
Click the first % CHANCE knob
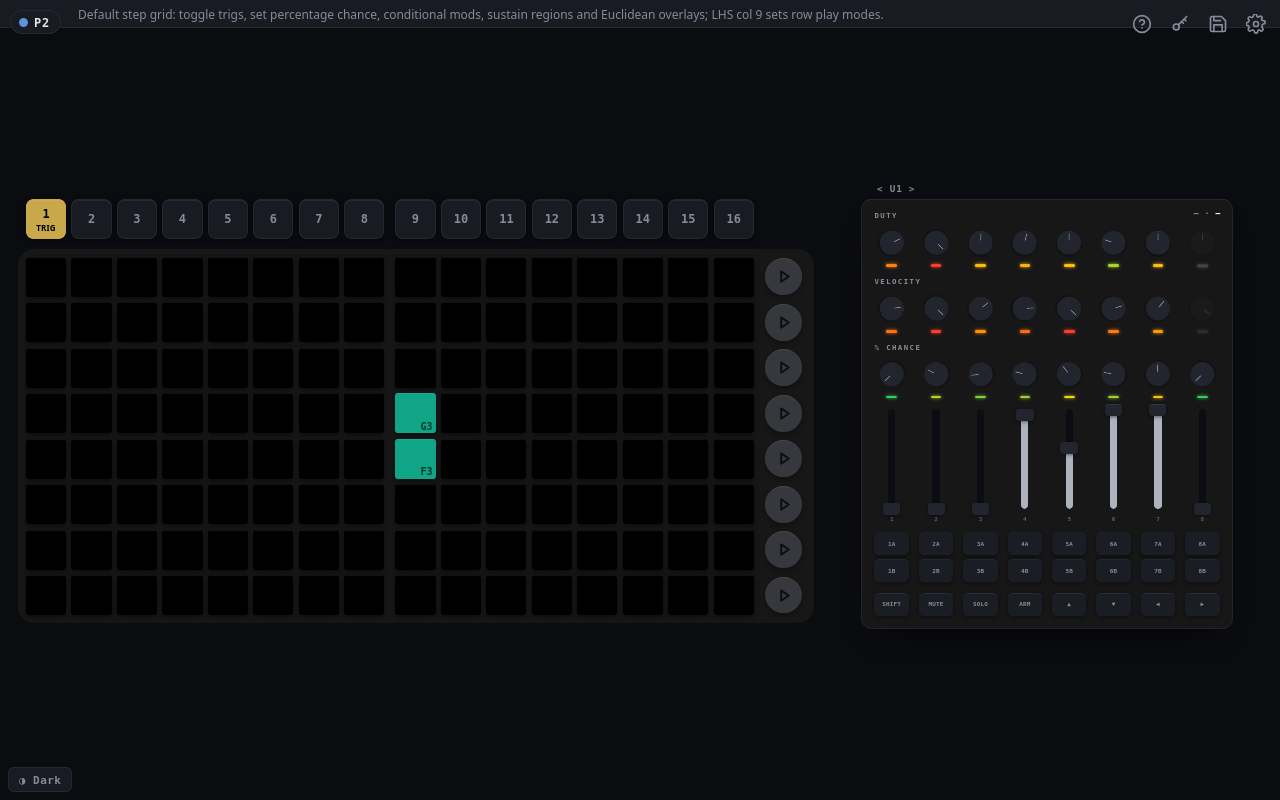pyautogui.click(x=891, y=374)
